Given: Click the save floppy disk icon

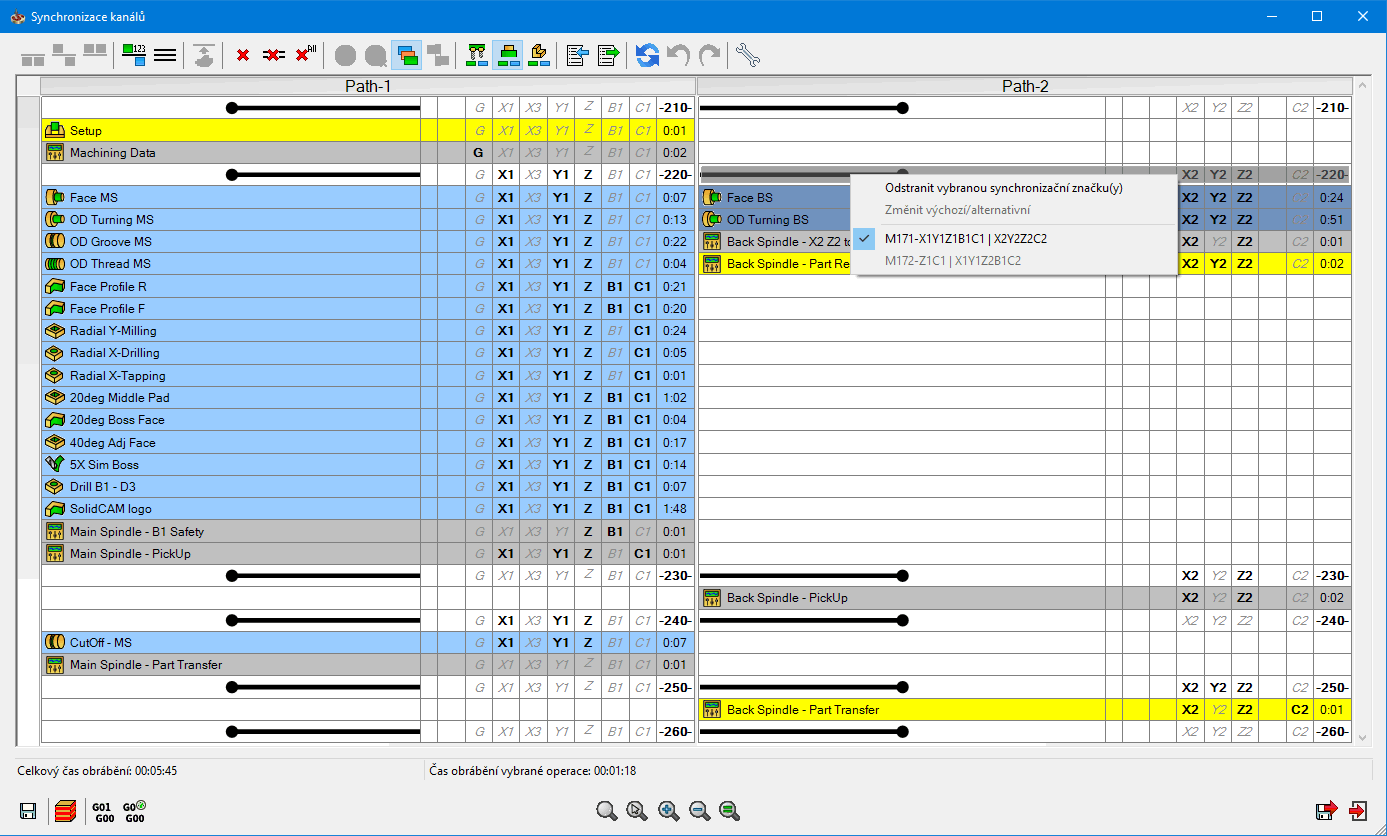Looking at the screenshot, I should click(x=29, y=811).
